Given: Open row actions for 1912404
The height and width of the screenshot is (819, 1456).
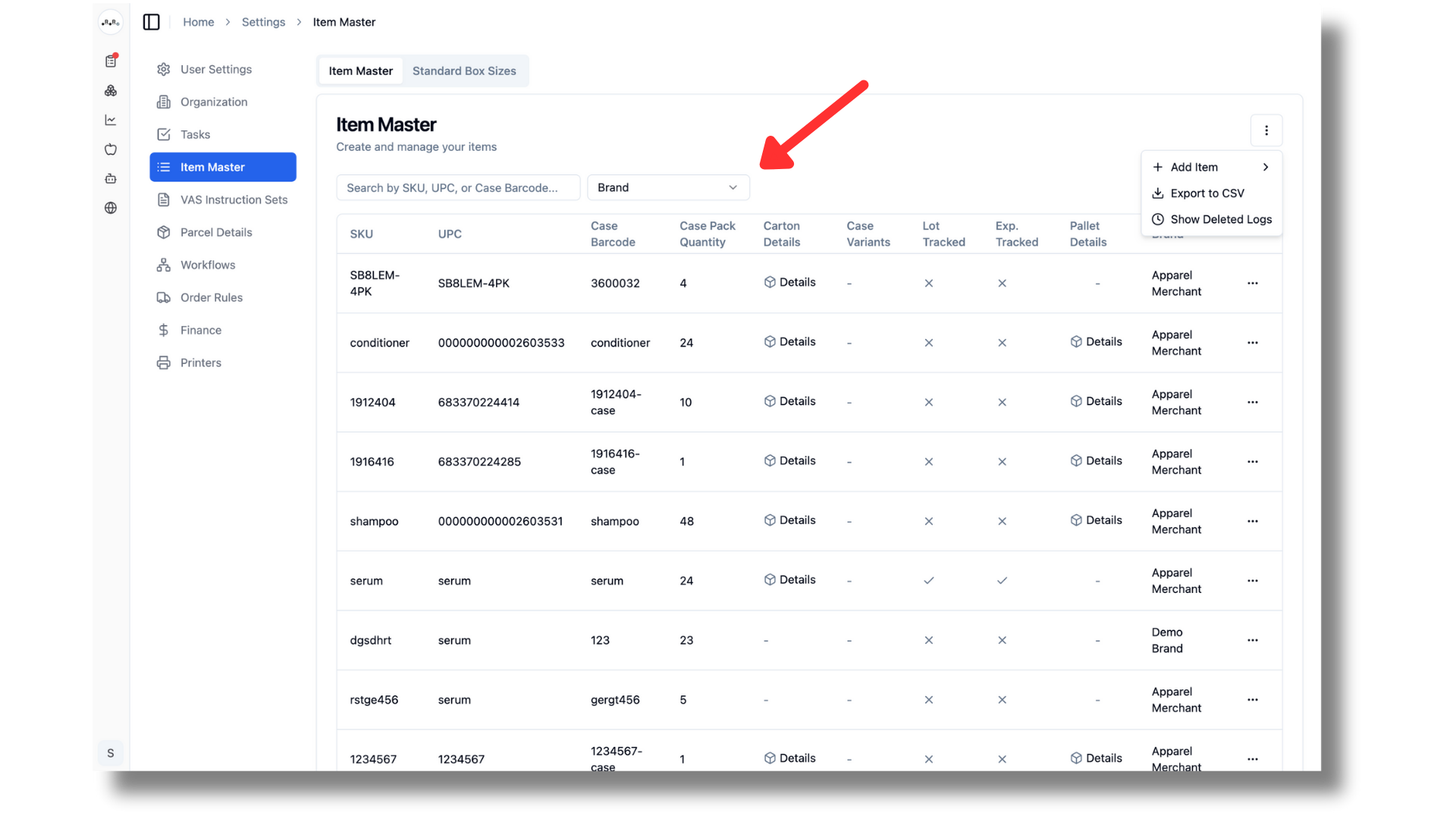Looking at the screenshot, I should point(1253,402).
